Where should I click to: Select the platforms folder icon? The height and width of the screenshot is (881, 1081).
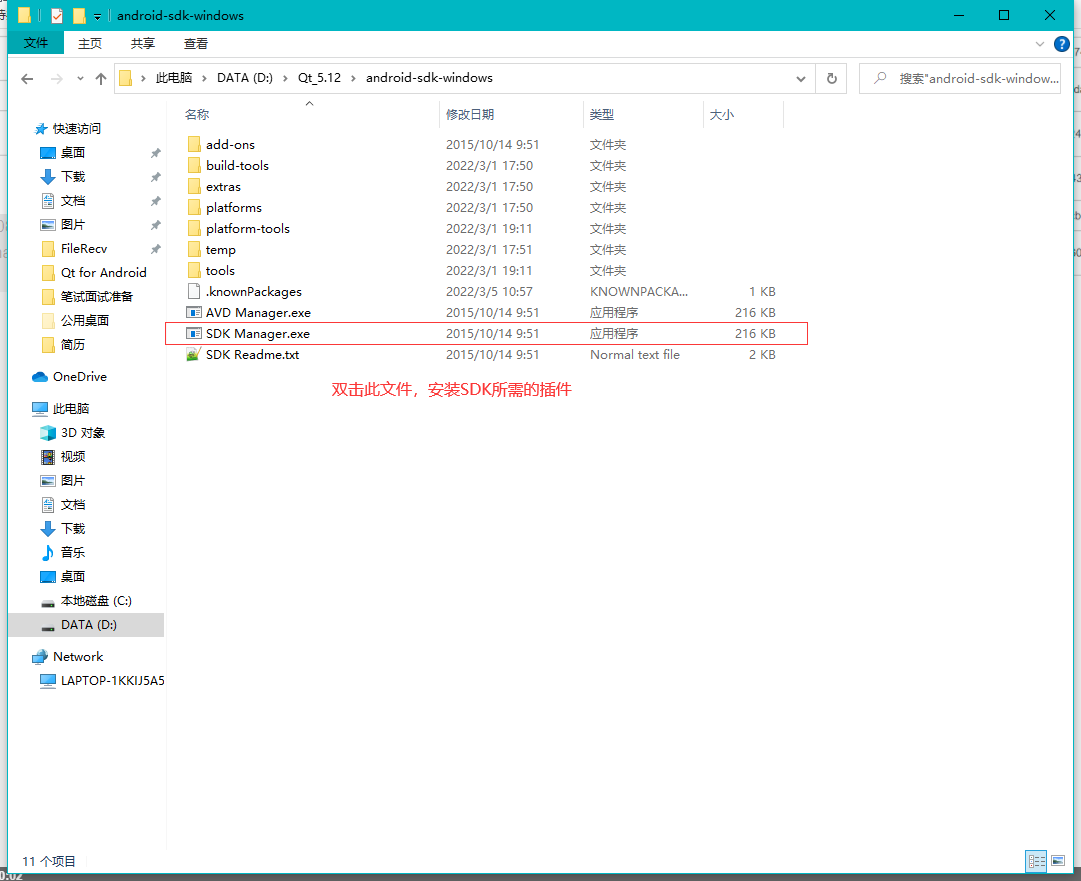[x=194, y=207]
